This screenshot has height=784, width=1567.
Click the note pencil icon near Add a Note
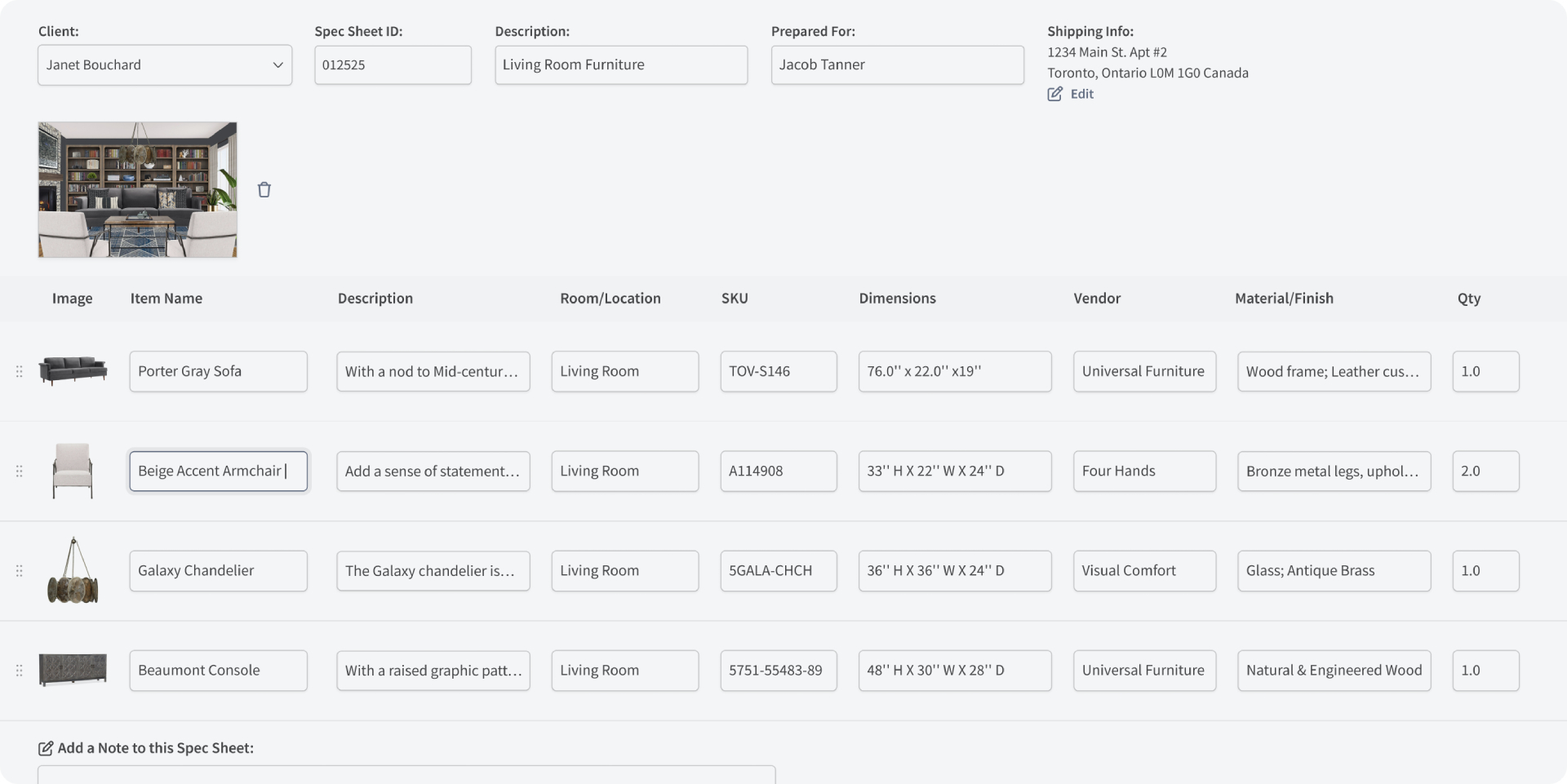[x=46, y=748]
